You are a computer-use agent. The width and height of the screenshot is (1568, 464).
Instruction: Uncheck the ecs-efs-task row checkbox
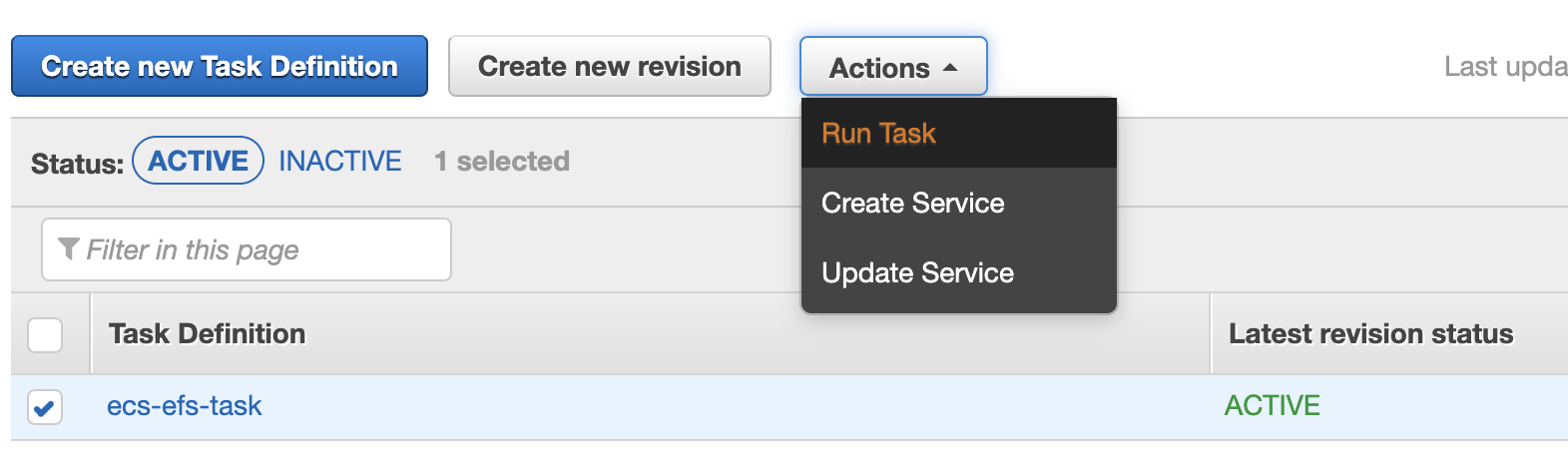(x=45, y=407)
